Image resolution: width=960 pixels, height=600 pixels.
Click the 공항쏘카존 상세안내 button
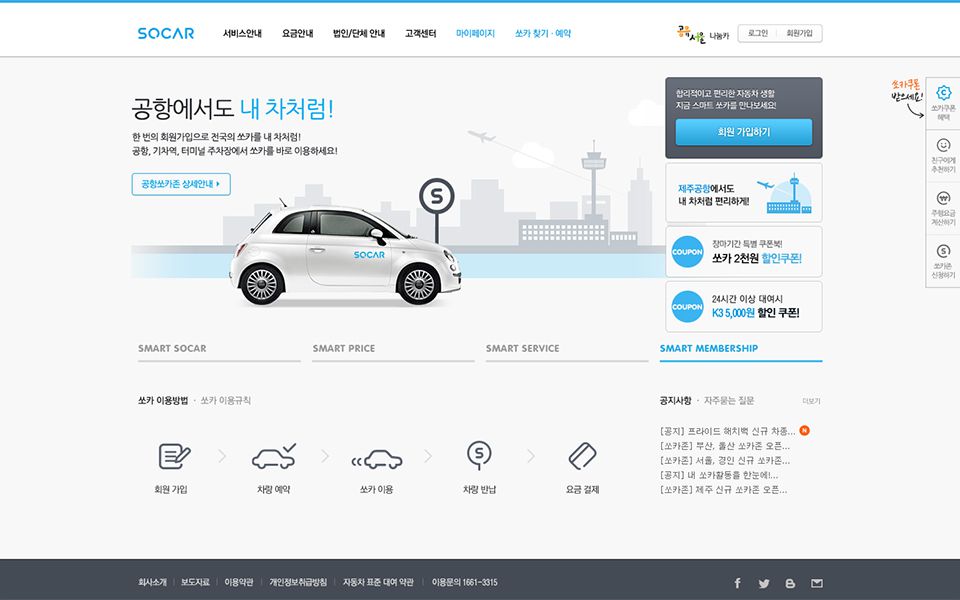(181, 184)
